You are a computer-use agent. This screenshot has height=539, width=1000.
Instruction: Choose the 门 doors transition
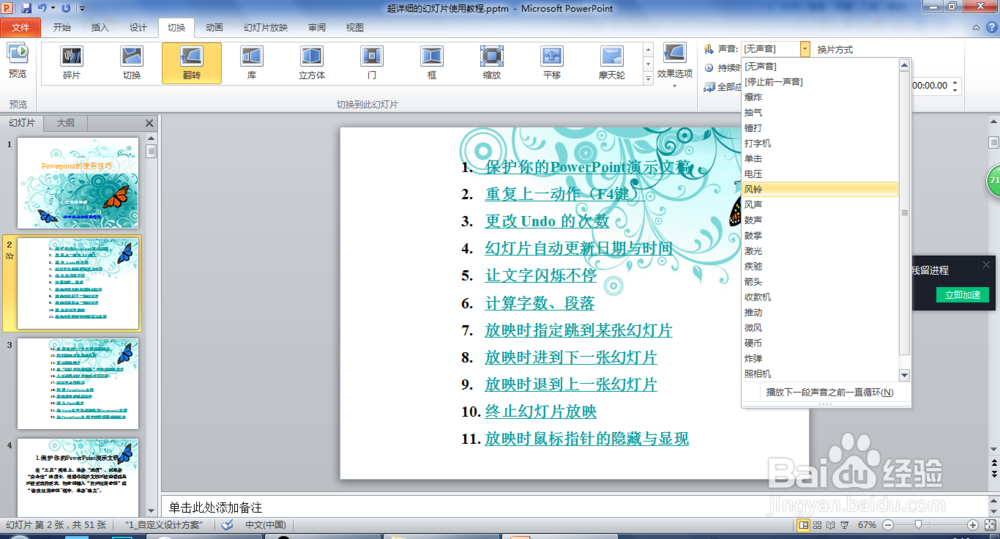click(x=371, y=63)
